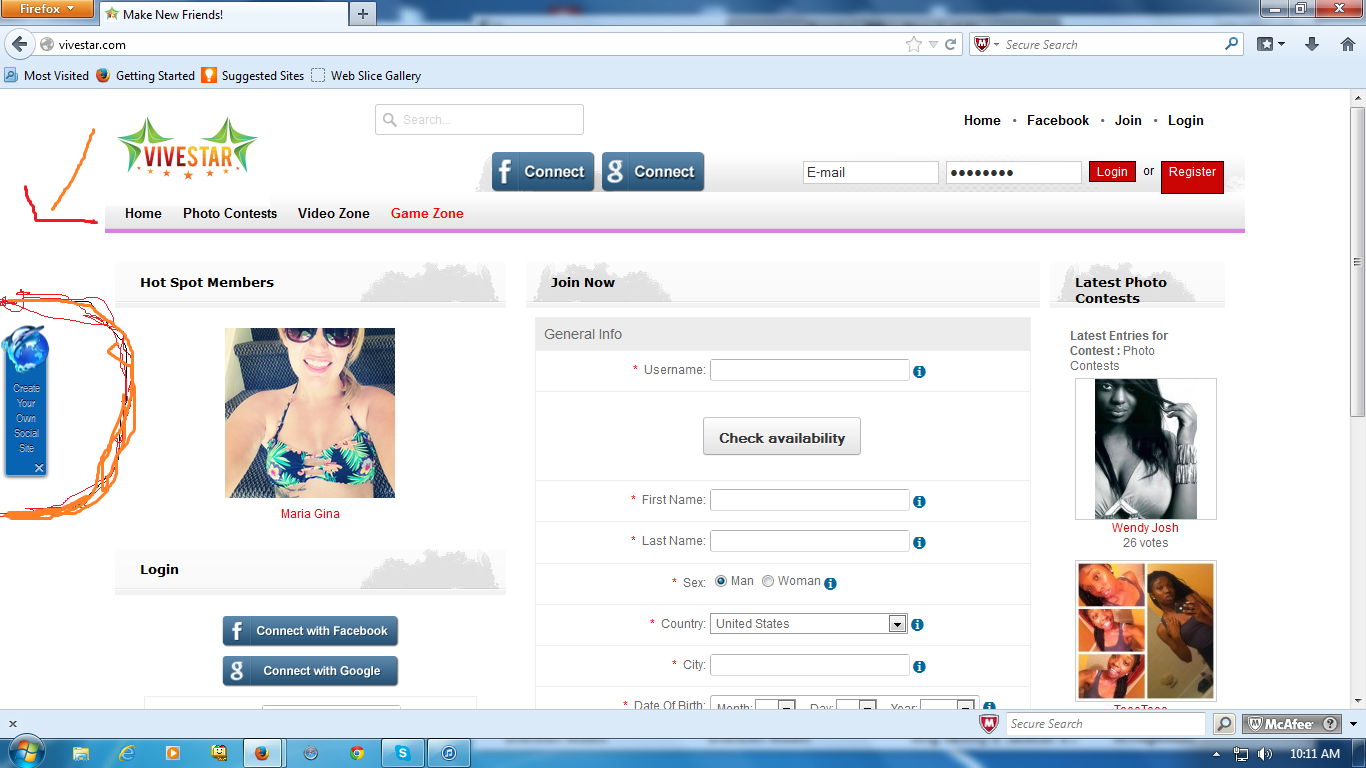This screenshot has height=768, width=1366.
Task: Open Internet Explorer from the taskbar
Action: [127, 753]
